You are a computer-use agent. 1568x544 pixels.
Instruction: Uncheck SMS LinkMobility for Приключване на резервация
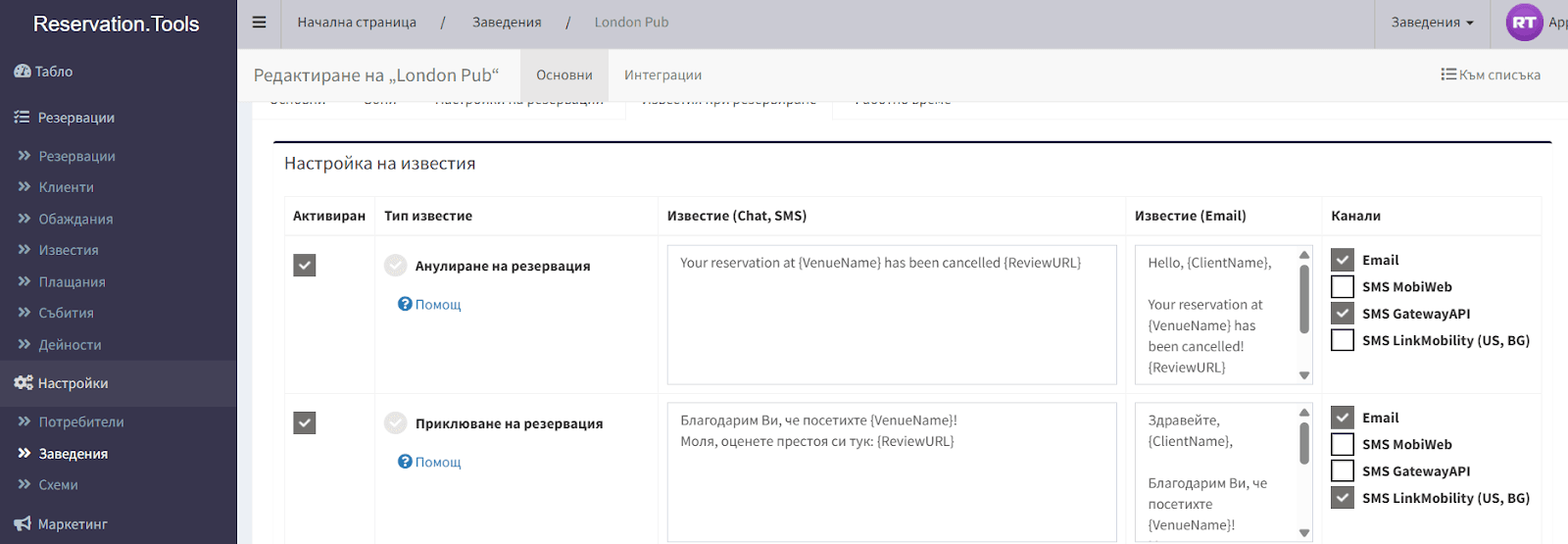tap(1343, 498)
